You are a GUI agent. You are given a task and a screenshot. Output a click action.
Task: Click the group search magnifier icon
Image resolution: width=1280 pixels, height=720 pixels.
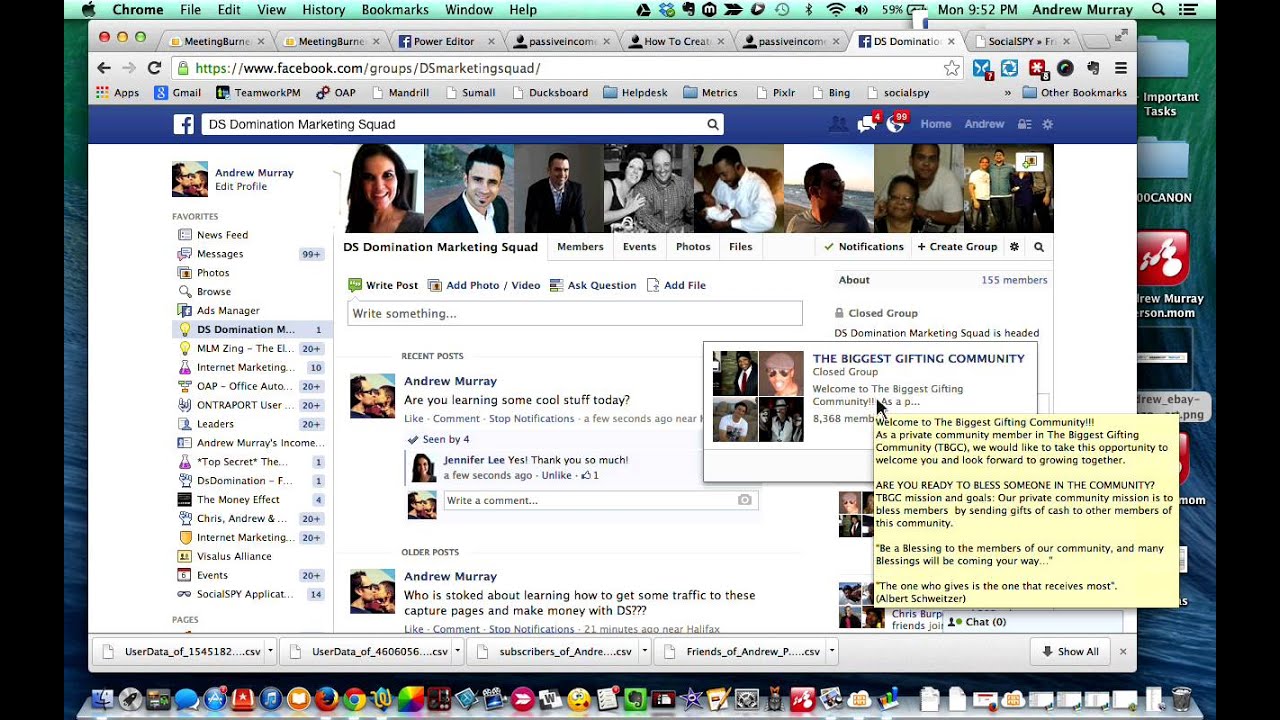1038,247
